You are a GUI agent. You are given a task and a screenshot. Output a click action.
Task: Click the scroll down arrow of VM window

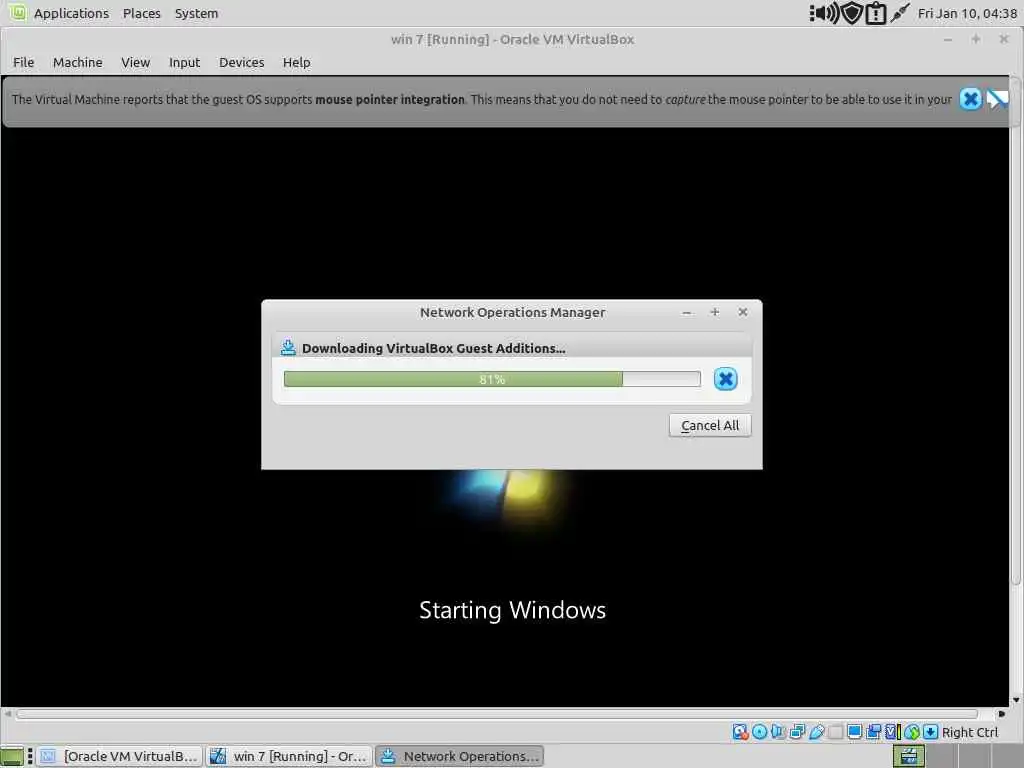tap(1016, 700)
